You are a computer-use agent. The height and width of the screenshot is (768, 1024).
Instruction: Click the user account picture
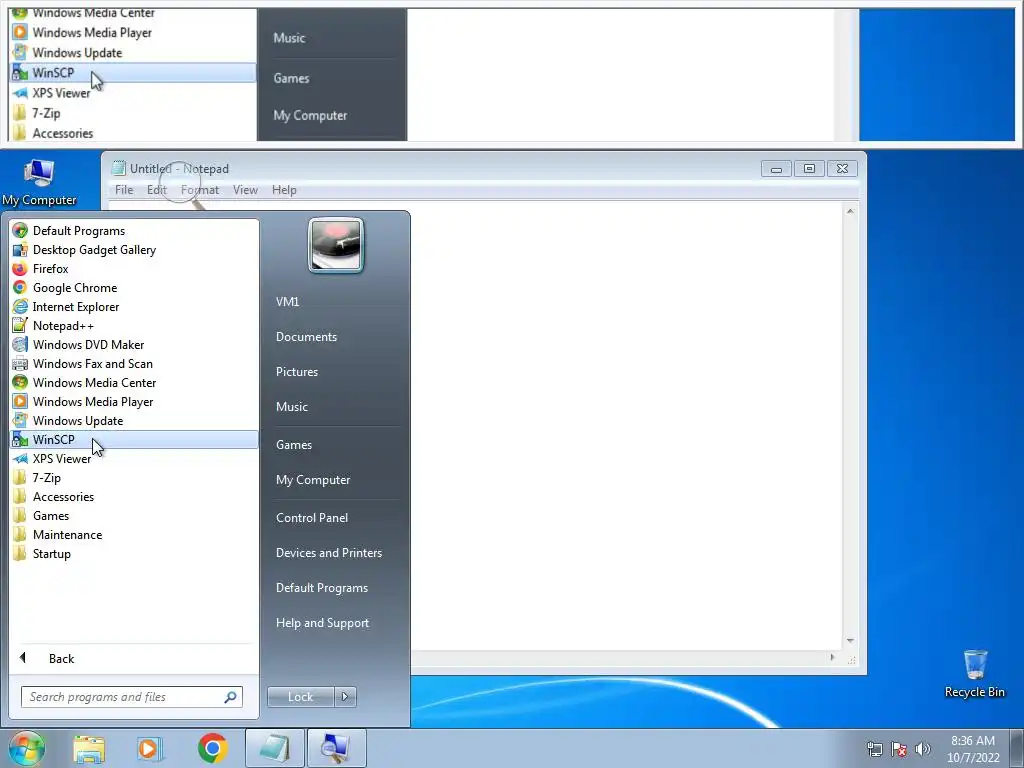(336, 246)
